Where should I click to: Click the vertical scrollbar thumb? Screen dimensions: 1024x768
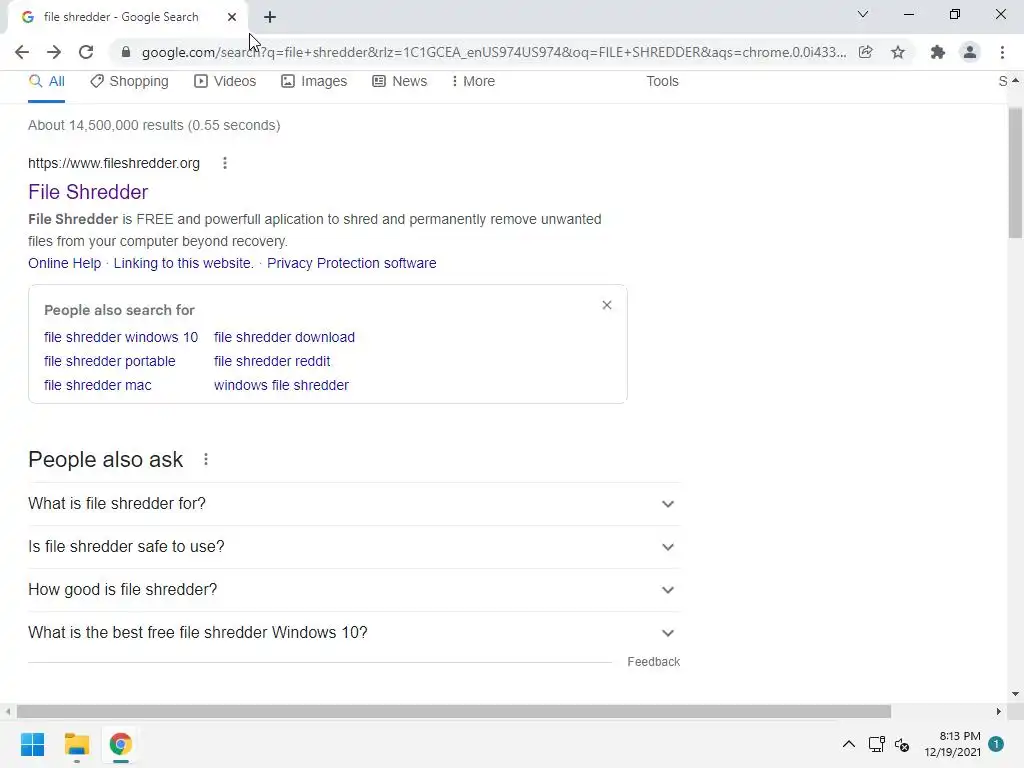(1015, 174)
